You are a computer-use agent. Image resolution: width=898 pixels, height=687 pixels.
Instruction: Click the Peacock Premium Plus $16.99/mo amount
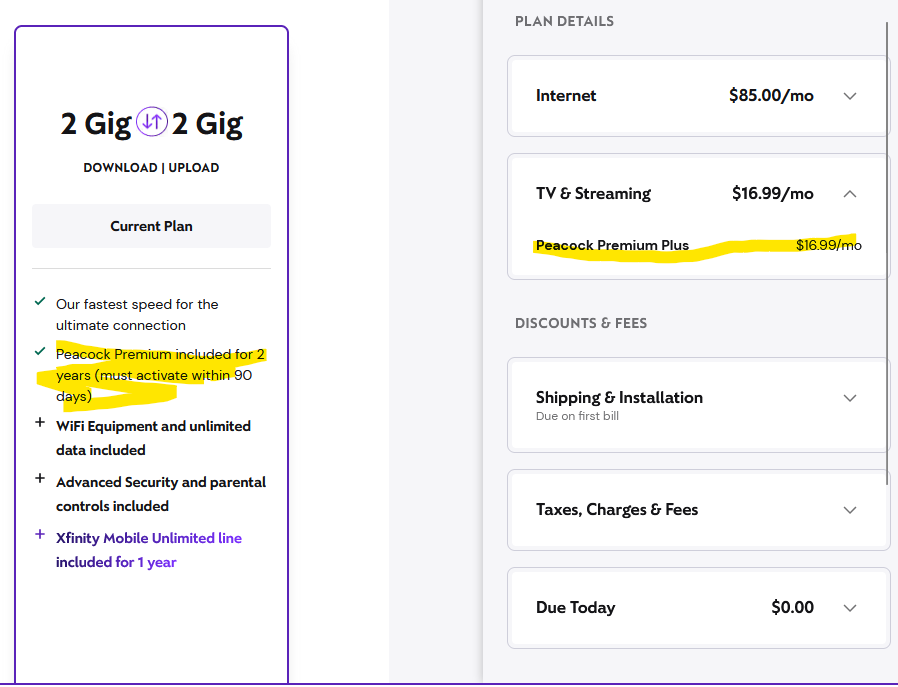pos(829,245)
